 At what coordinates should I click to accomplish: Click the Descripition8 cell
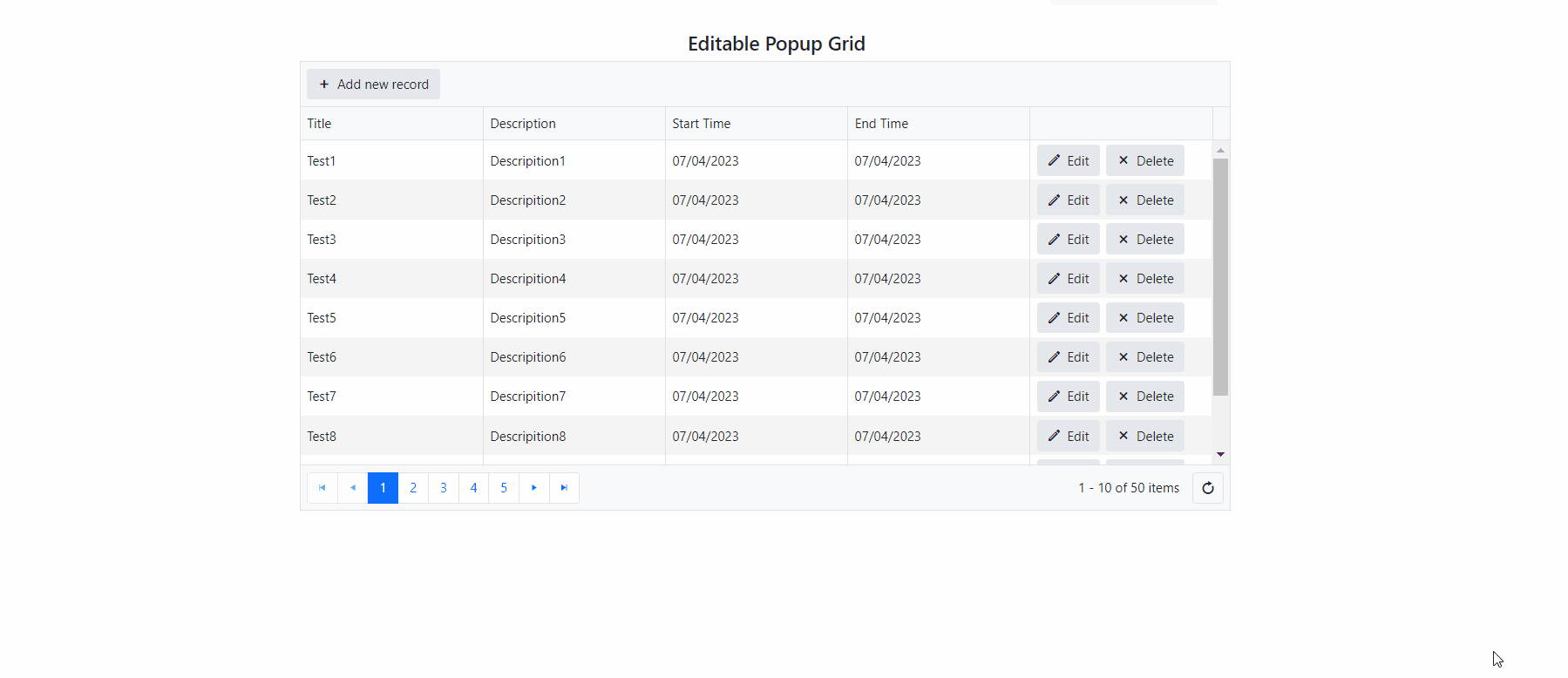click(574, 436)
